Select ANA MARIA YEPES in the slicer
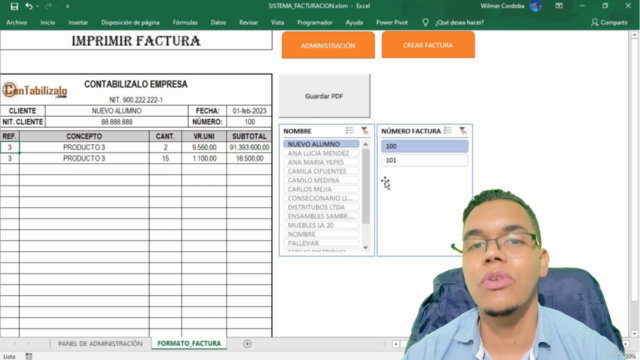 point(321,162)
